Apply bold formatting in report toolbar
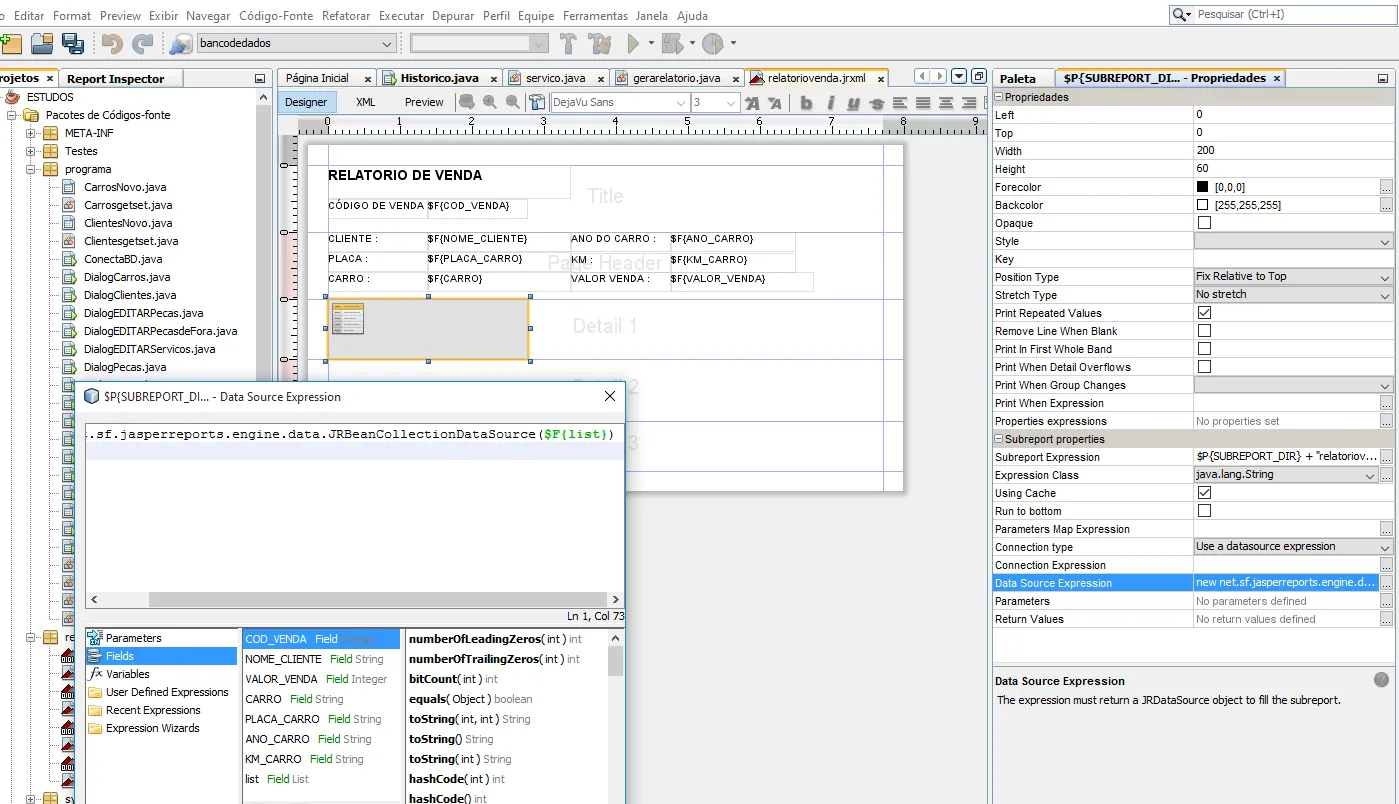The height and width of the screenshot is (804, 1399). [x=806, y=103]
